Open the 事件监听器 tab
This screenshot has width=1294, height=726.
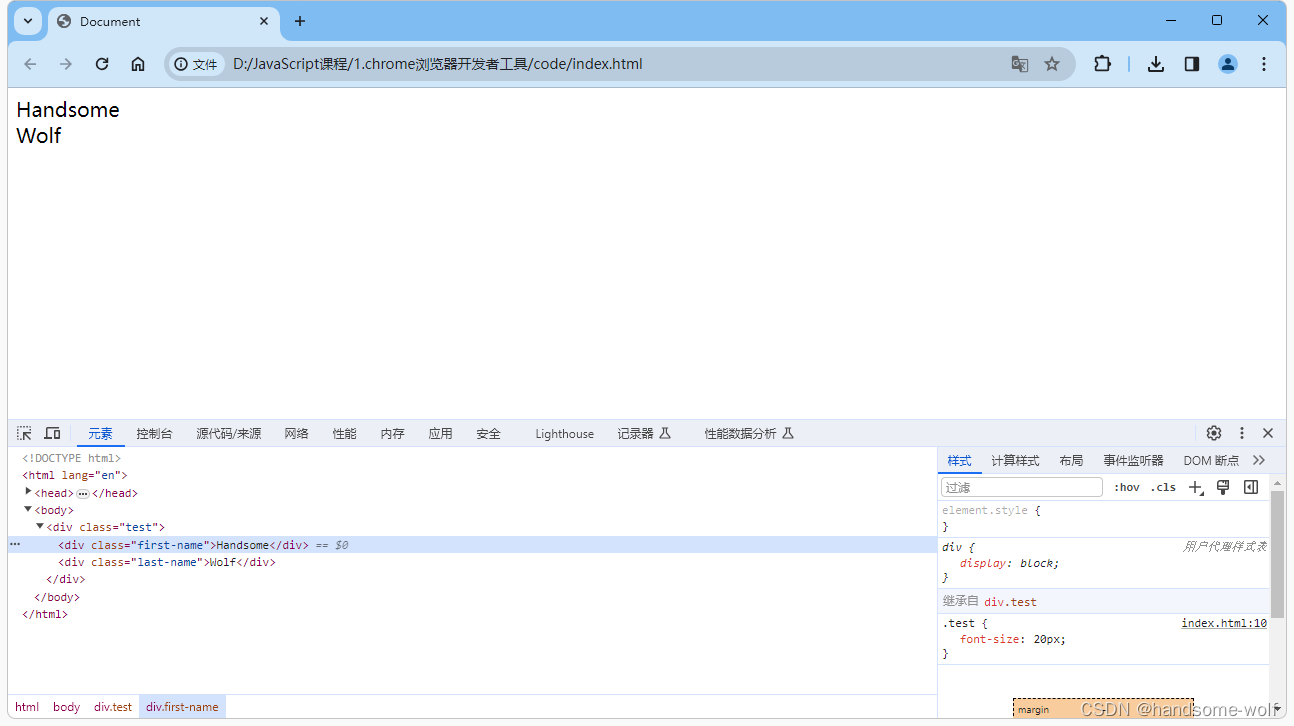coord(1134,461)
